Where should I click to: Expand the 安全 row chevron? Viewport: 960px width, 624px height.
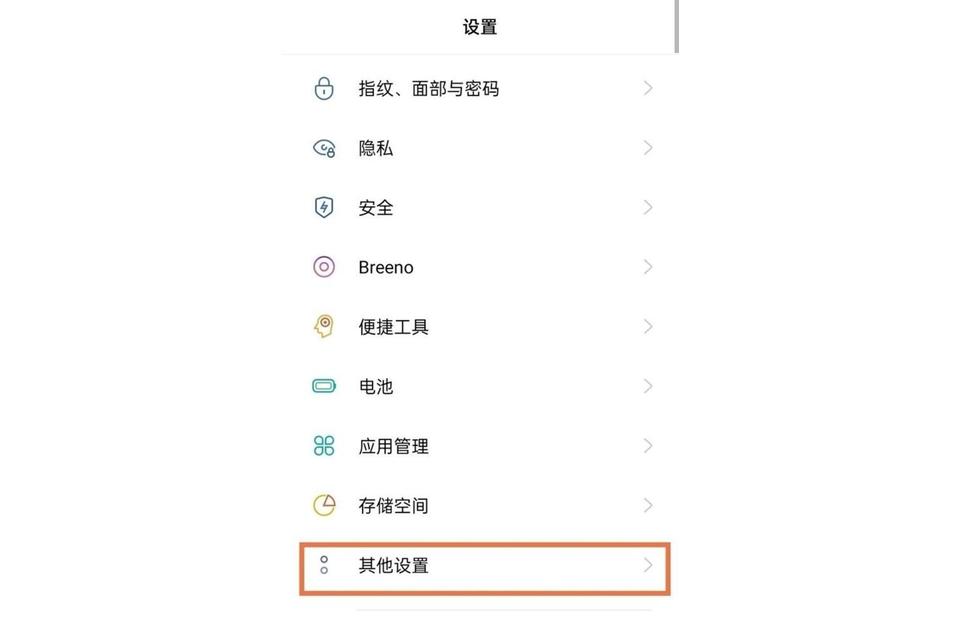tap(648, 208)
